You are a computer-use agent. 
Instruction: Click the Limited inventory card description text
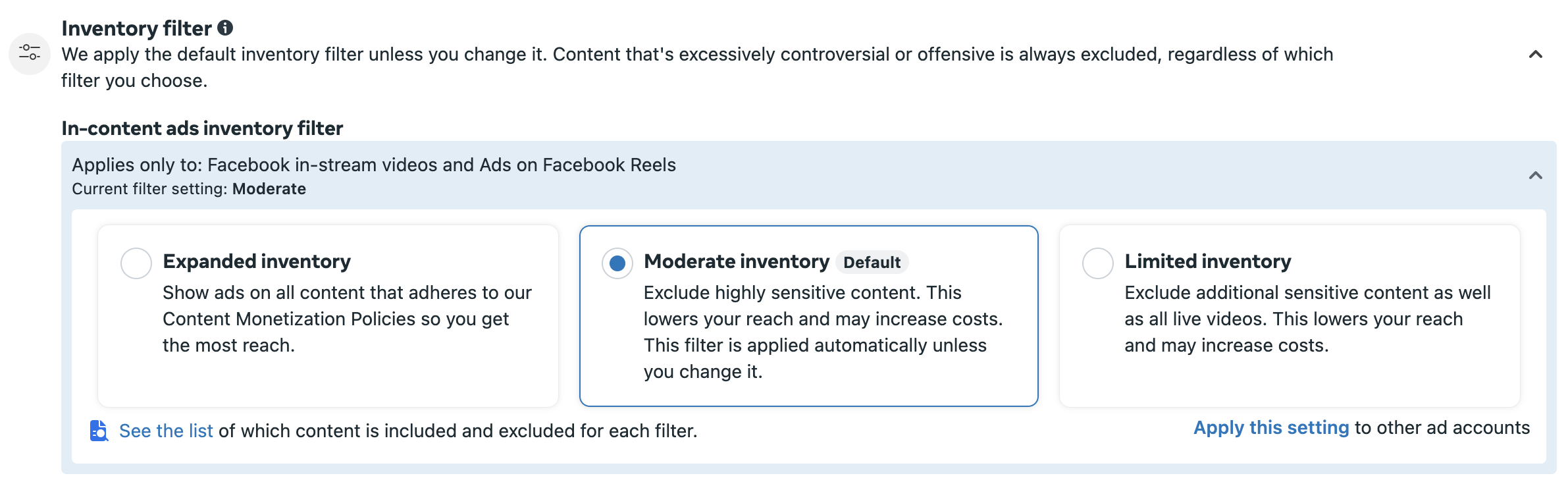tap(1307, 319)
